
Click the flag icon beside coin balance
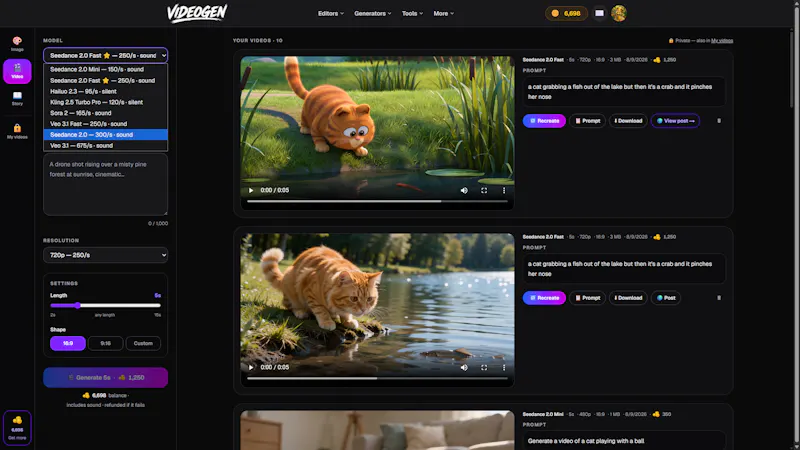tap(599, 13)
